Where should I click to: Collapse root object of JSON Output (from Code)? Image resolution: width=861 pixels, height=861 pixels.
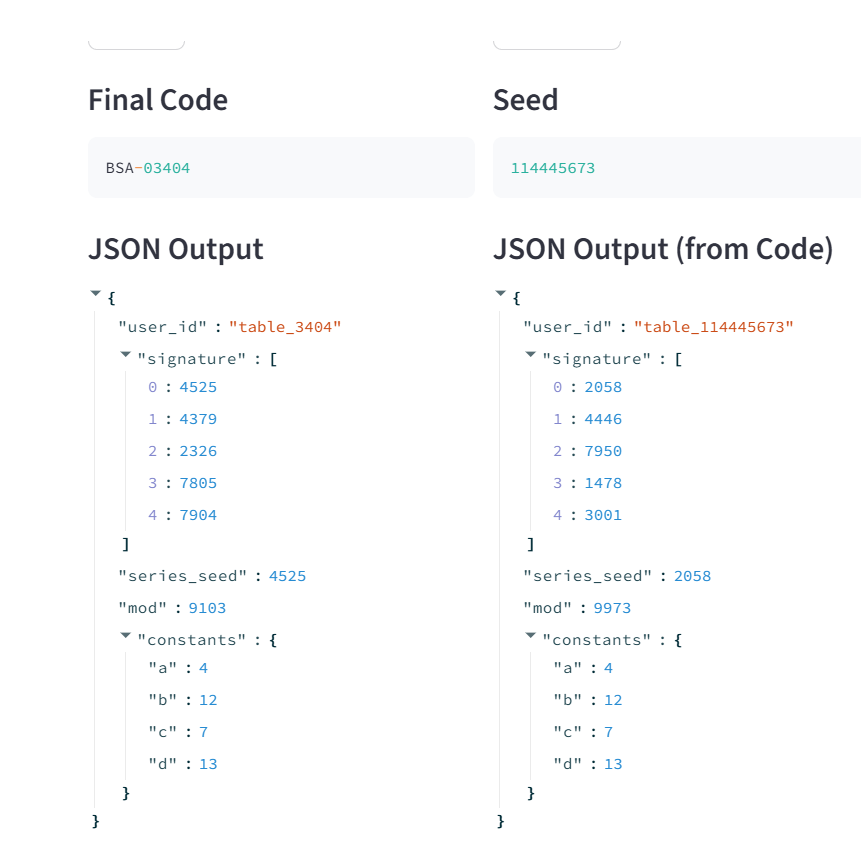point(501,294)
